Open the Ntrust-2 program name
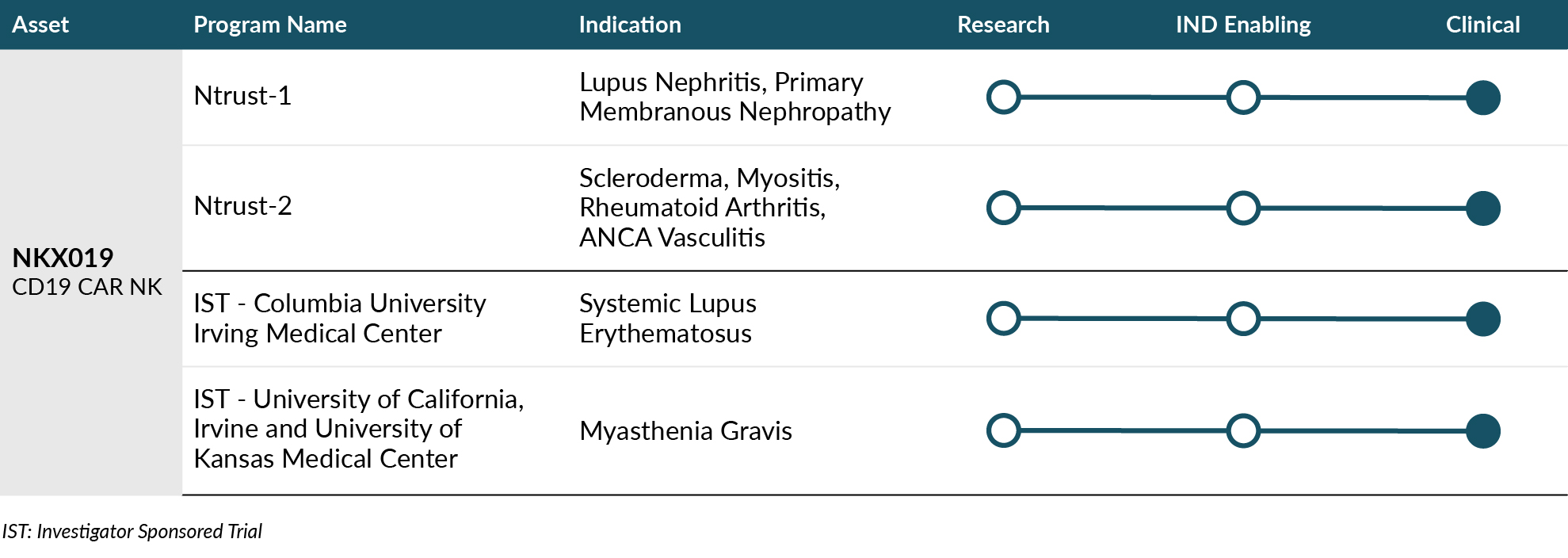Image resolution: width=1568 pixels, height=558 pixels. (242, 206)
